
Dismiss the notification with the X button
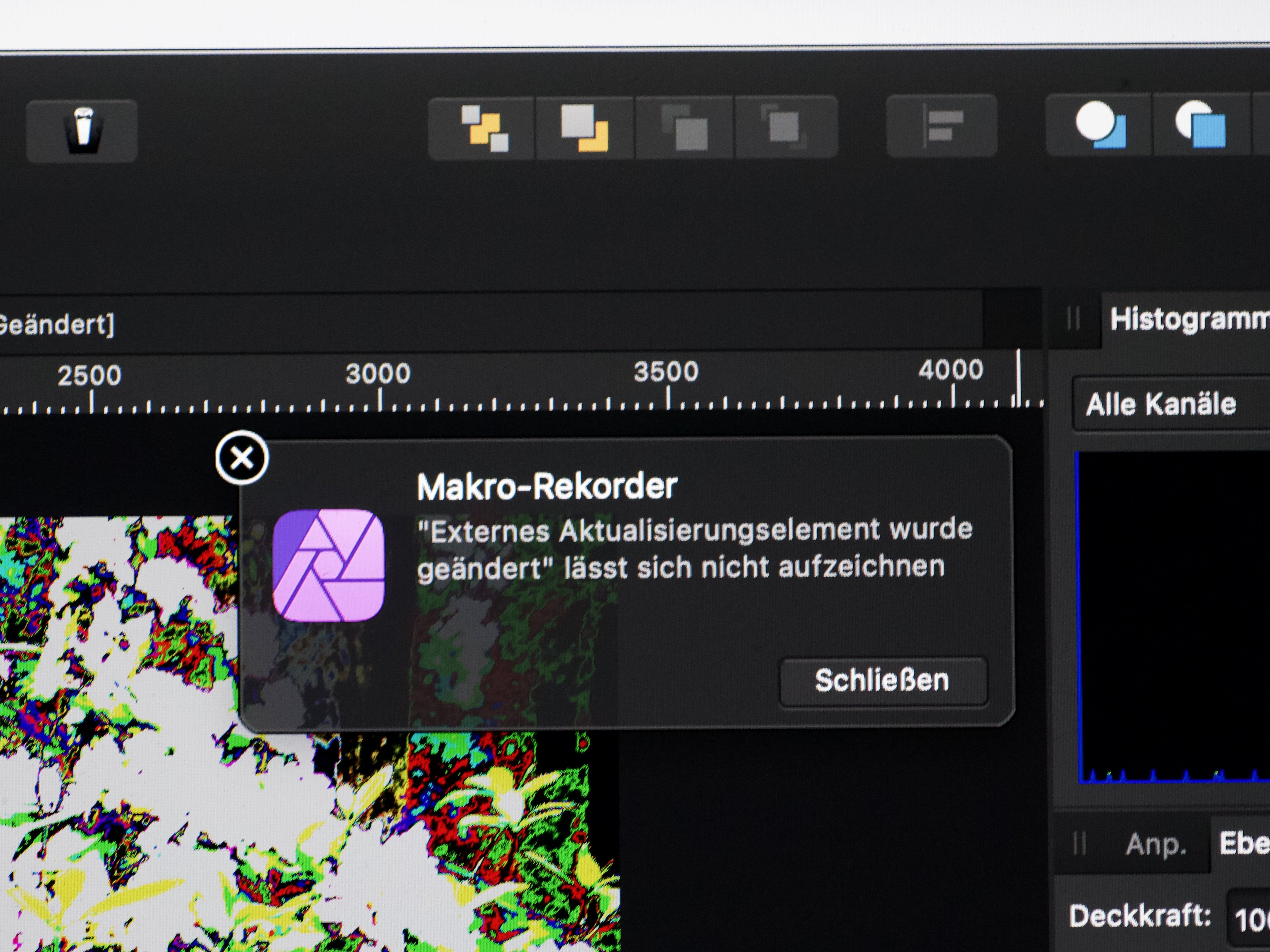[242, 458]
